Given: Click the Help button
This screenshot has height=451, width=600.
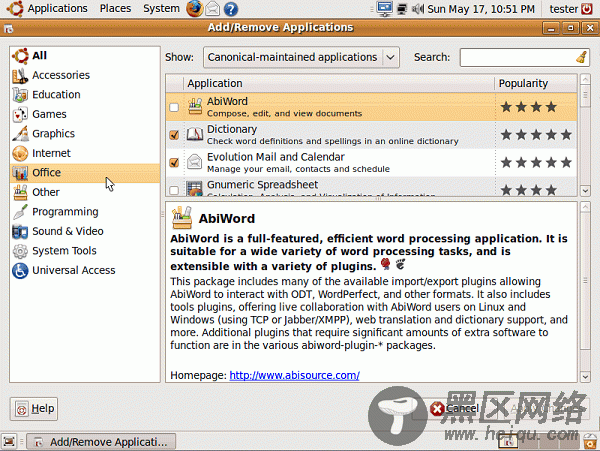Looking at the screenshot, I should pos(34,409).
